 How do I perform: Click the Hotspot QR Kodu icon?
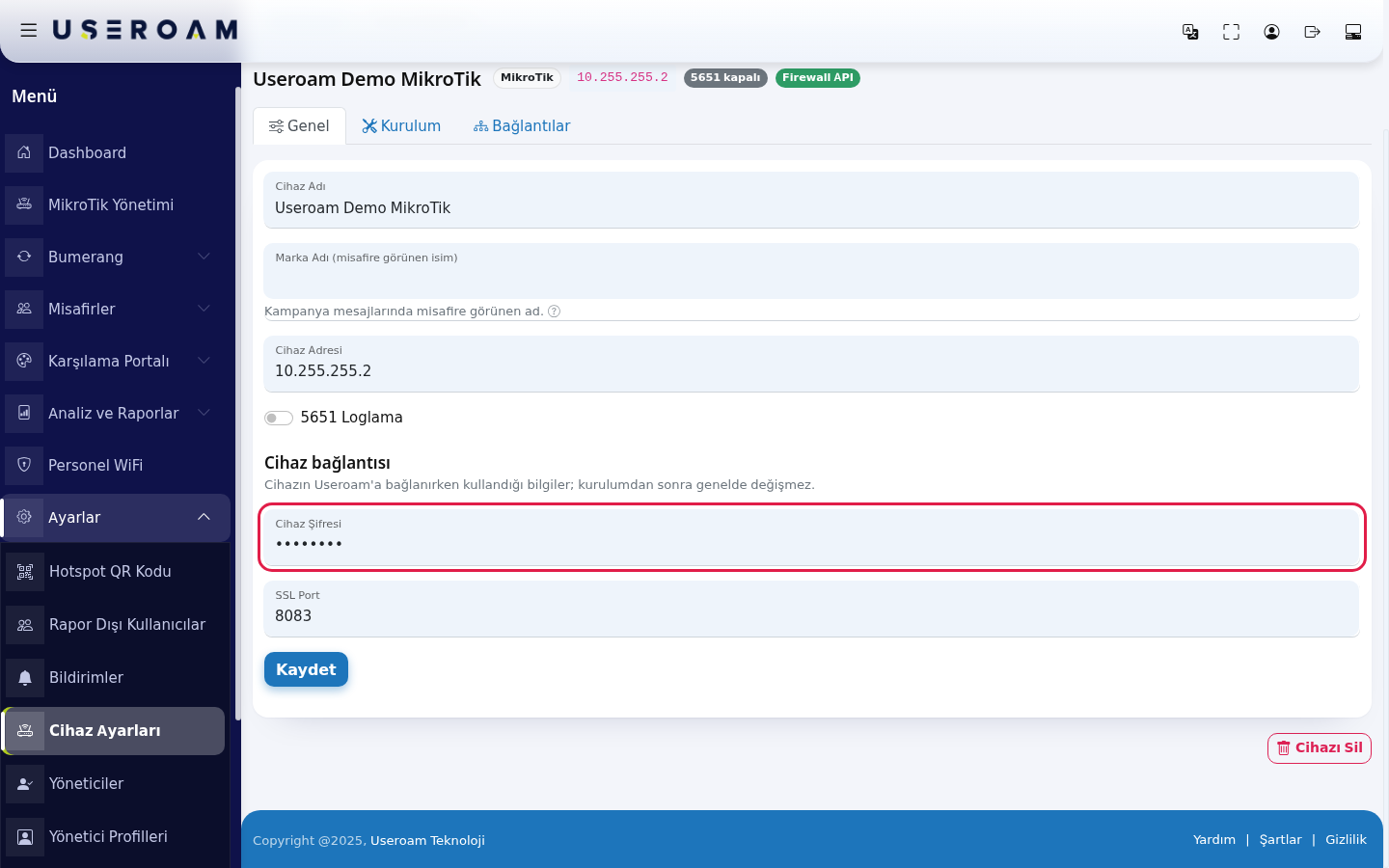point(25,571)
